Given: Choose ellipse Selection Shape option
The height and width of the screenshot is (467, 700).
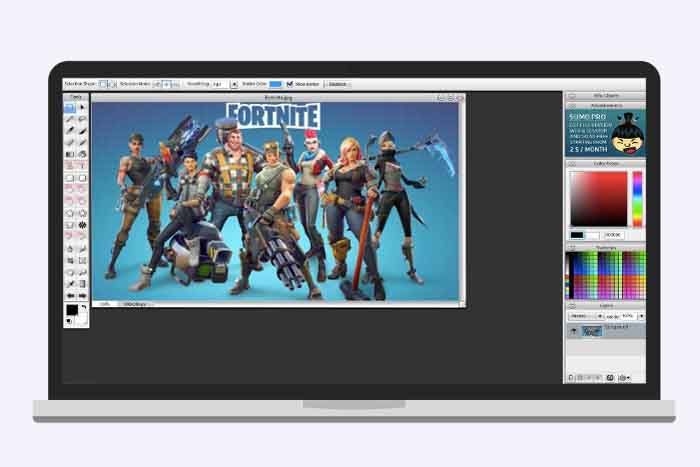Looking at the screenshot, I should (x=112, y=84).
